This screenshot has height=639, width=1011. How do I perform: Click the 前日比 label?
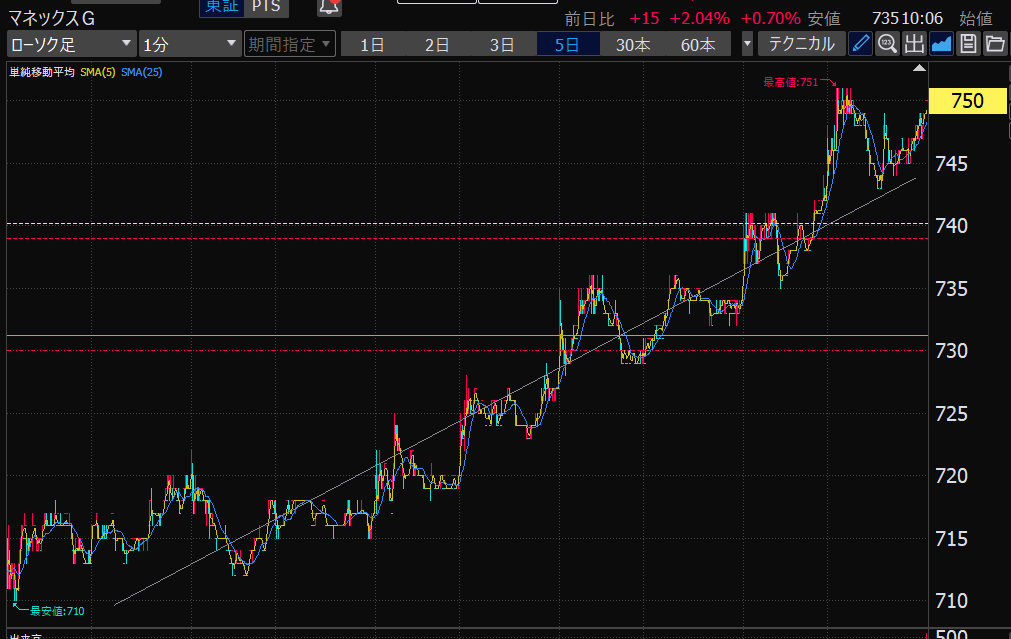(589, 19)
